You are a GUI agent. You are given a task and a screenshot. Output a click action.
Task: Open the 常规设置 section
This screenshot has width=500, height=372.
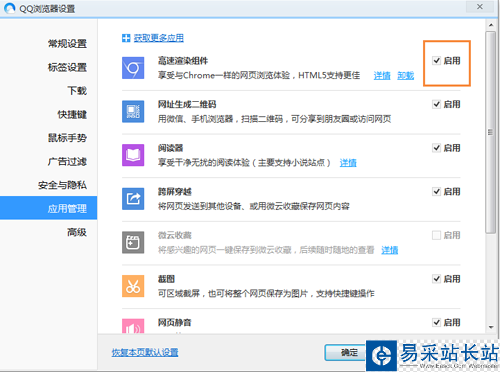pos(67,44)
